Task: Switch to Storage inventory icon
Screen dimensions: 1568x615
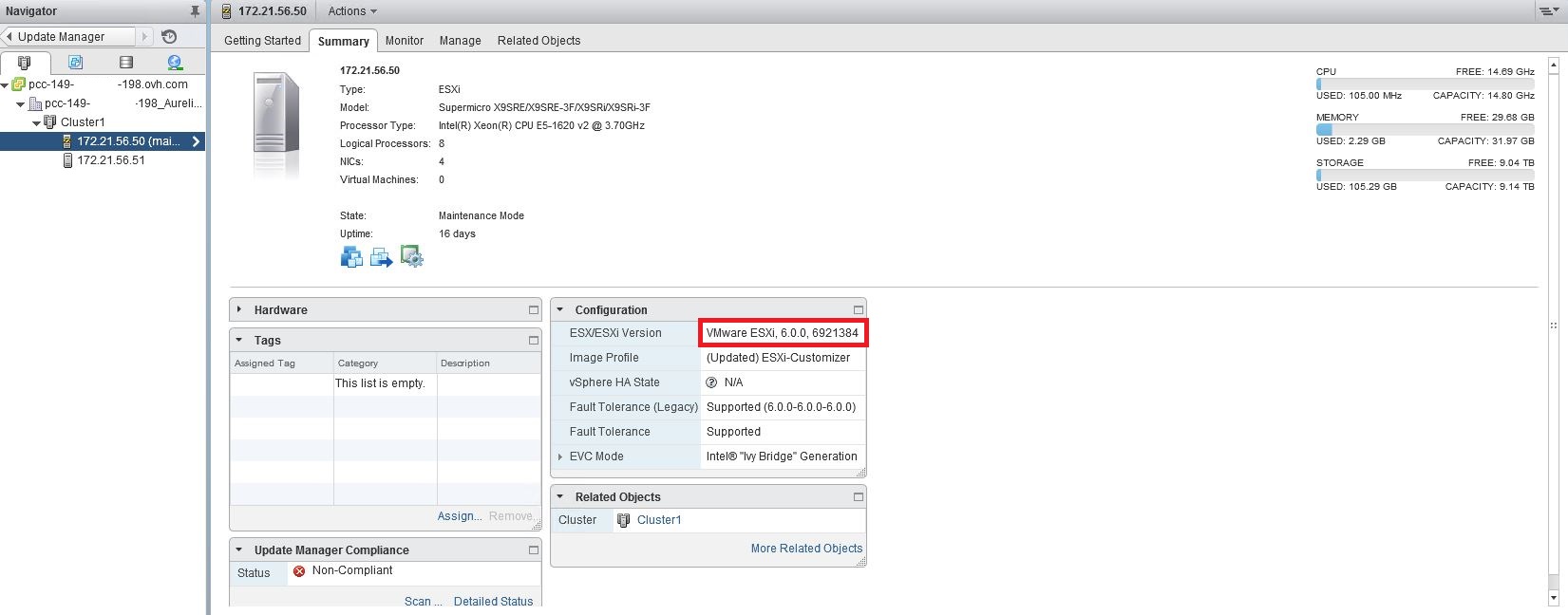Action: pyautogui.click(x=125, y=63)
